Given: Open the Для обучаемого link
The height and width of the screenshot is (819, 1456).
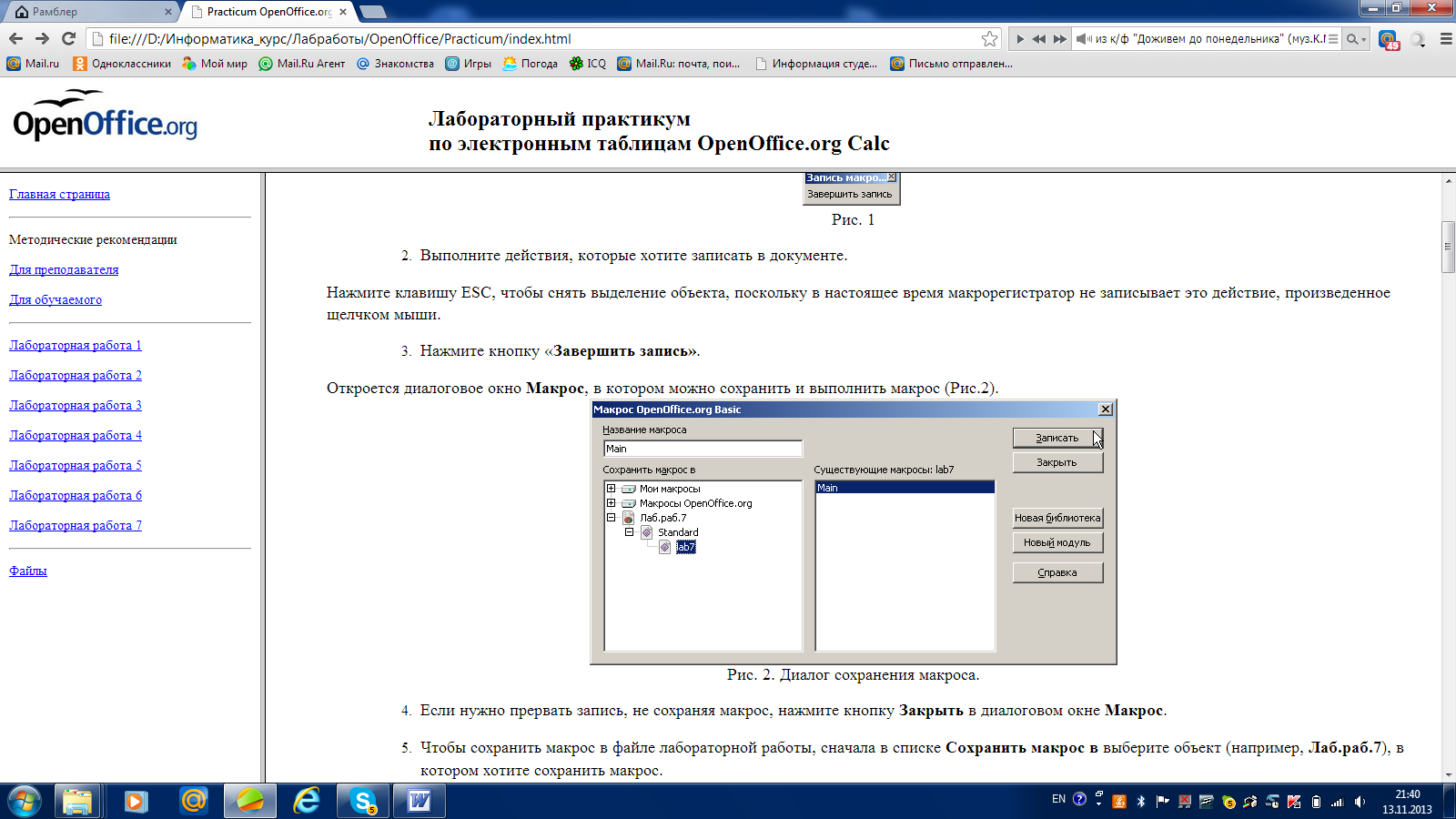Looking at the screenshot, I should (x=56, y=299).
